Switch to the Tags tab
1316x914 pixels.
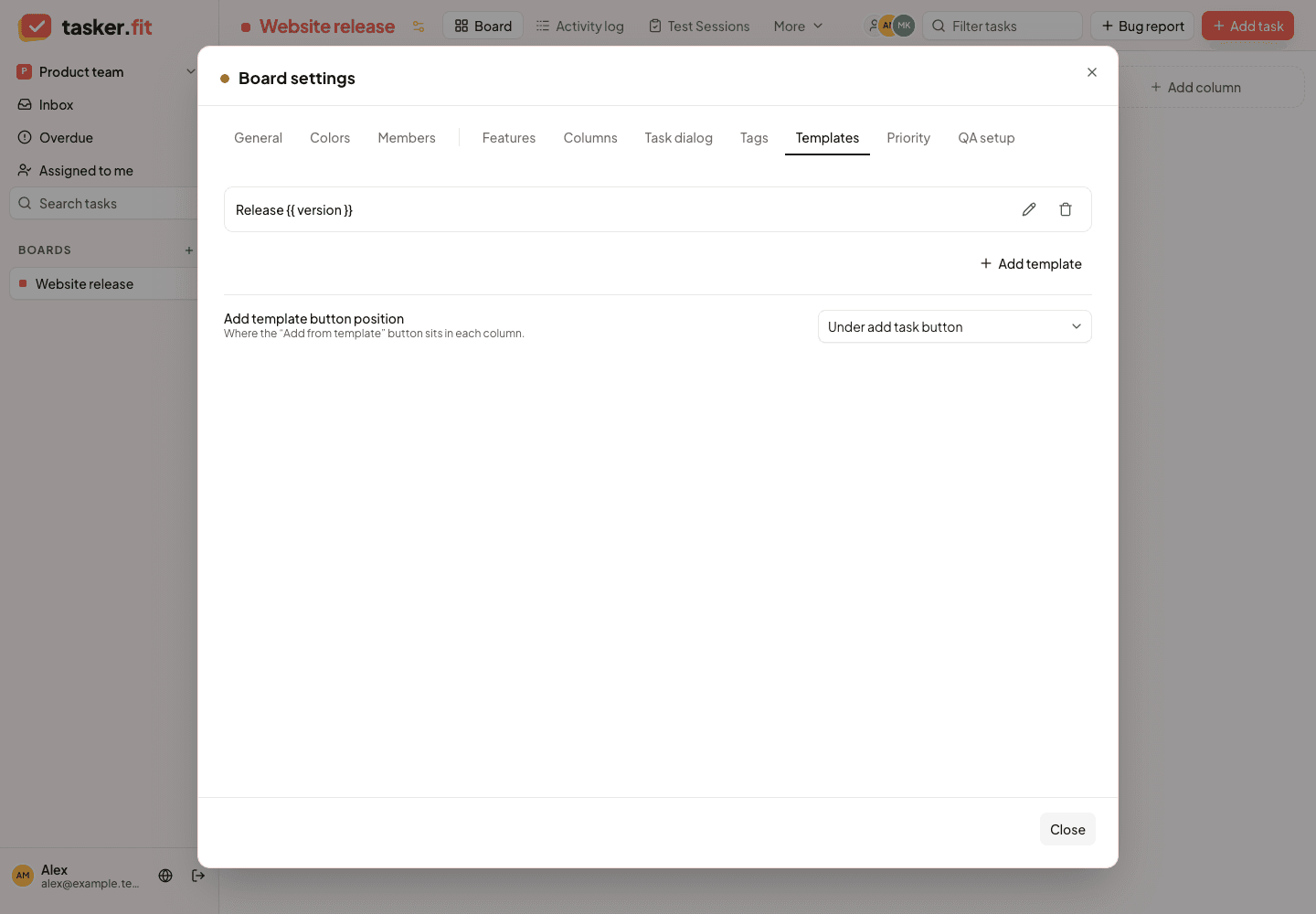754,138
